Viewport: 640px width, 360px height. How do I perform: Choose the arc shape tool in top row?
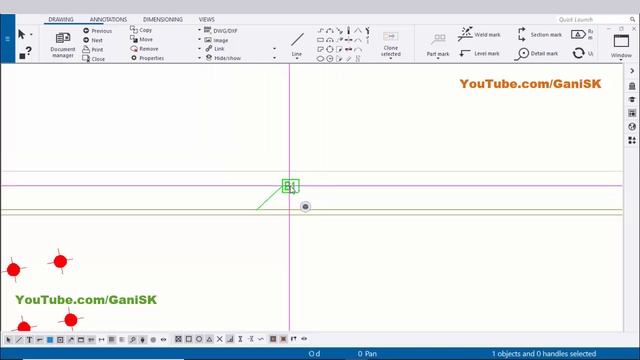click(x=330, y=31)
